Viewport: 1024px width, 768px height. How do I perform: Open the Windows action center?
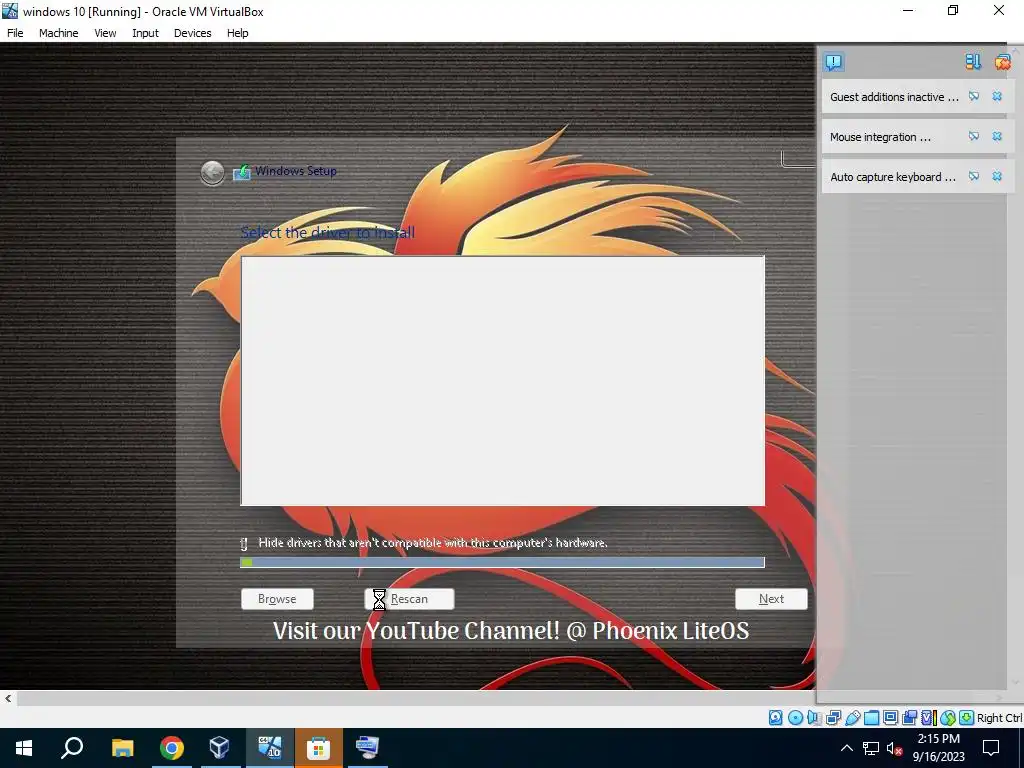(x=991, y=748)
